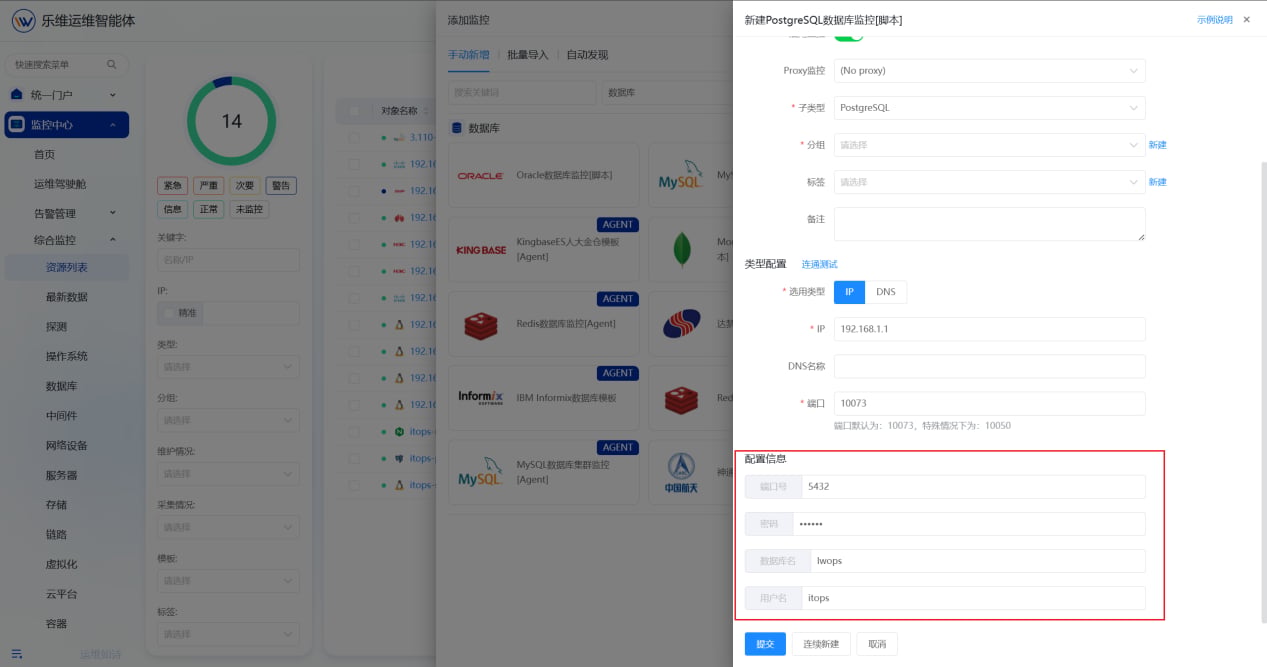
Task: Click the magnifier icon in sidebar menu search
Action: (x=113, y=65)
